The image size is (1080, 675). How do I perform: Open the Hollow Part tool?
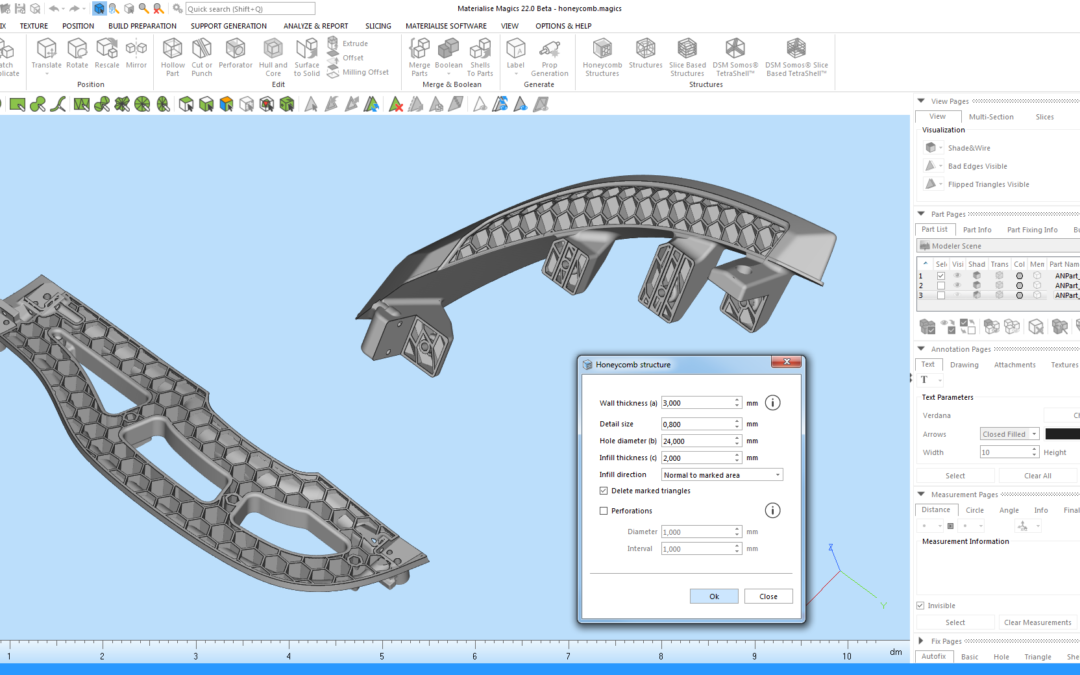(172, 57)
